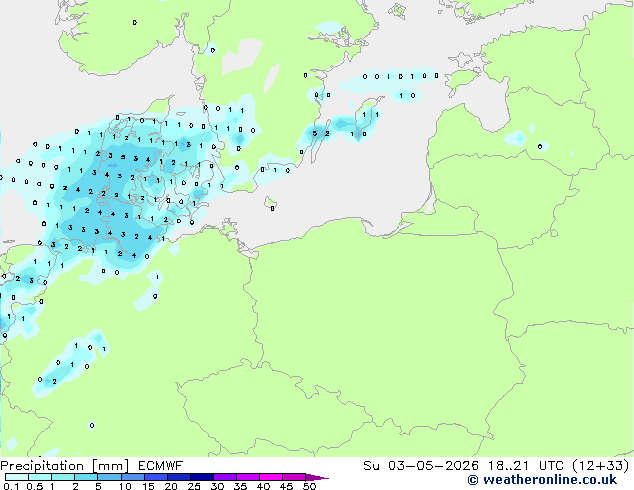Click the '45' legend scale label

(x=286, y=486)
